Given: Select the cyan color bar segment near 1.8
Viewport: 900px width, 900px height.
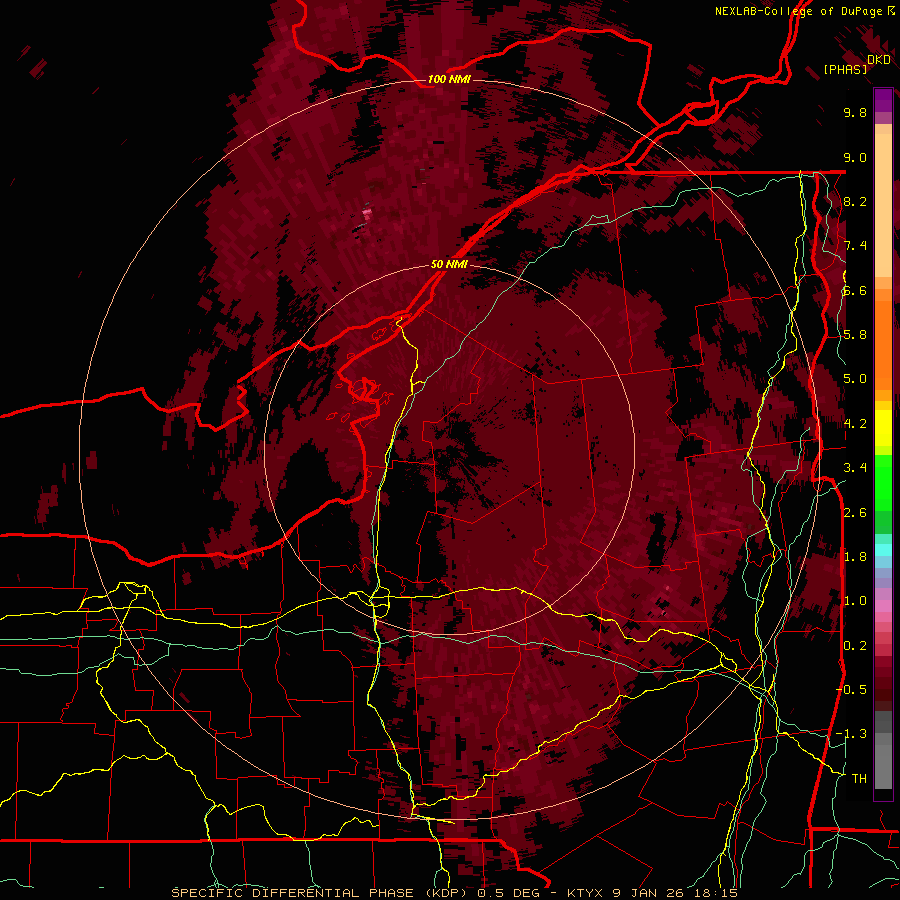Looking at the screenshot, I should click(883, 550).
